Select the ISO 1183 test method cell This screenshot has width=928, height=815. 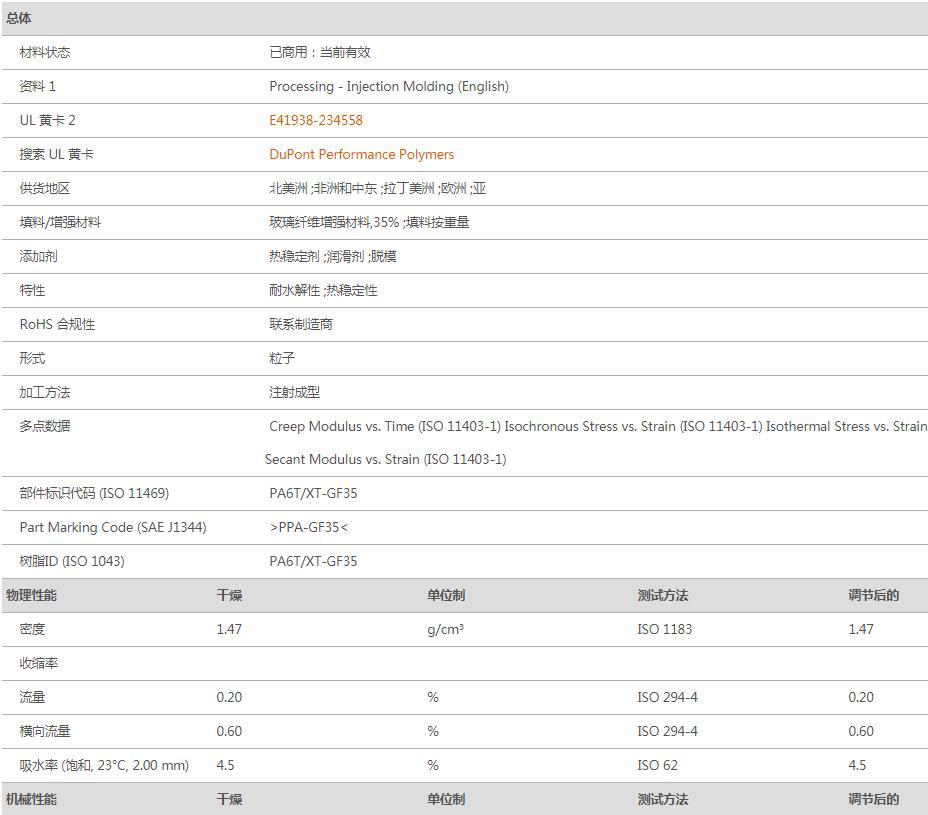point(664,629)
